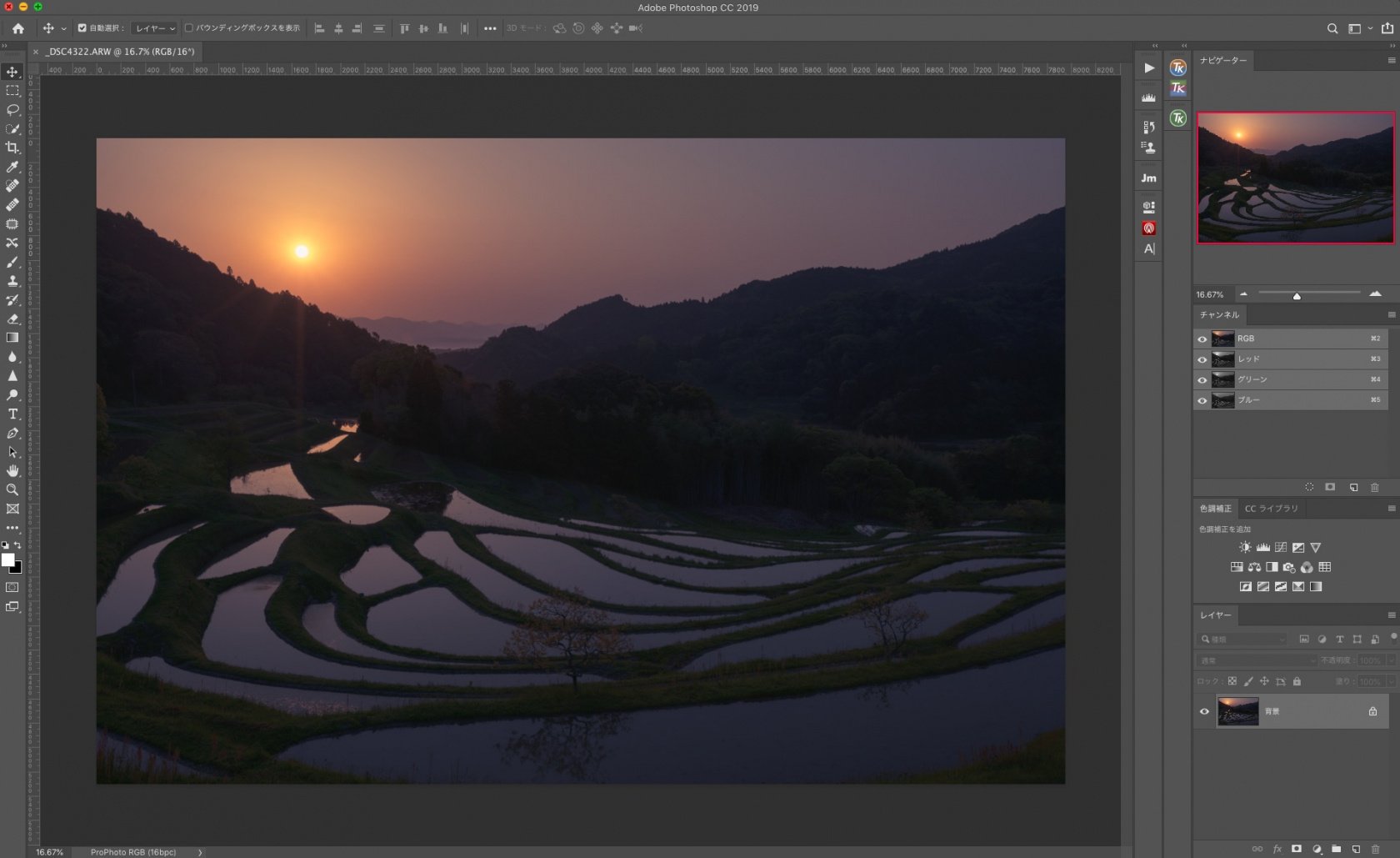Hide the background (背景) layer
The height and width of the screenshot is (858, 1400).
tap(1204, 712)
